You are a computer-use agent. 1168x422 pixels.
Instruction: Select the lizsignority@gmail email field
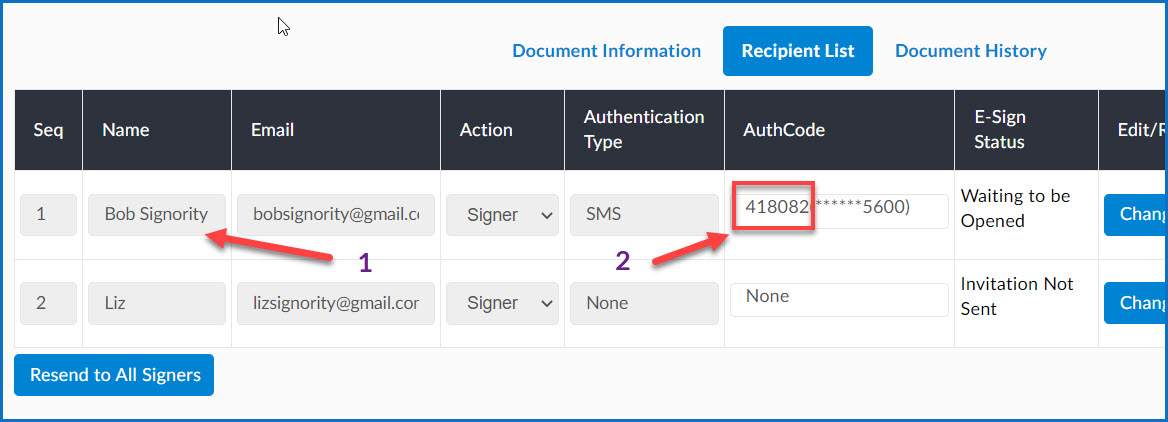(x=335, y=303)
